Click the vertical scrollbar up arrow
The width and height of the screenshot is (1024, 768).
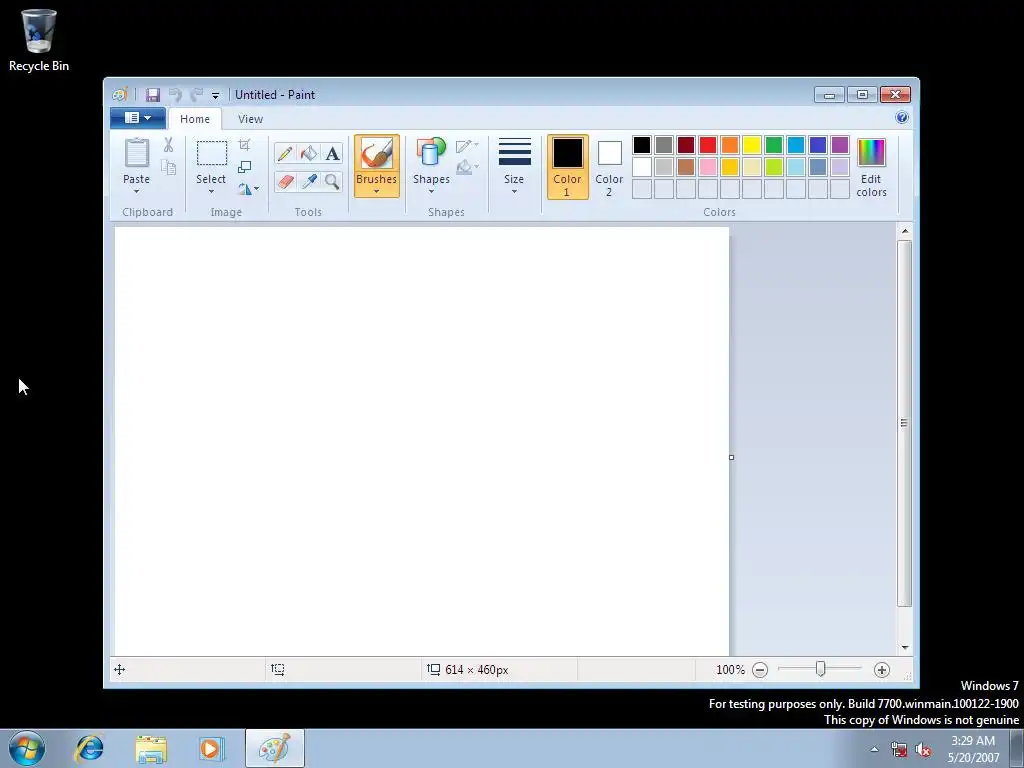coord(904,231)
